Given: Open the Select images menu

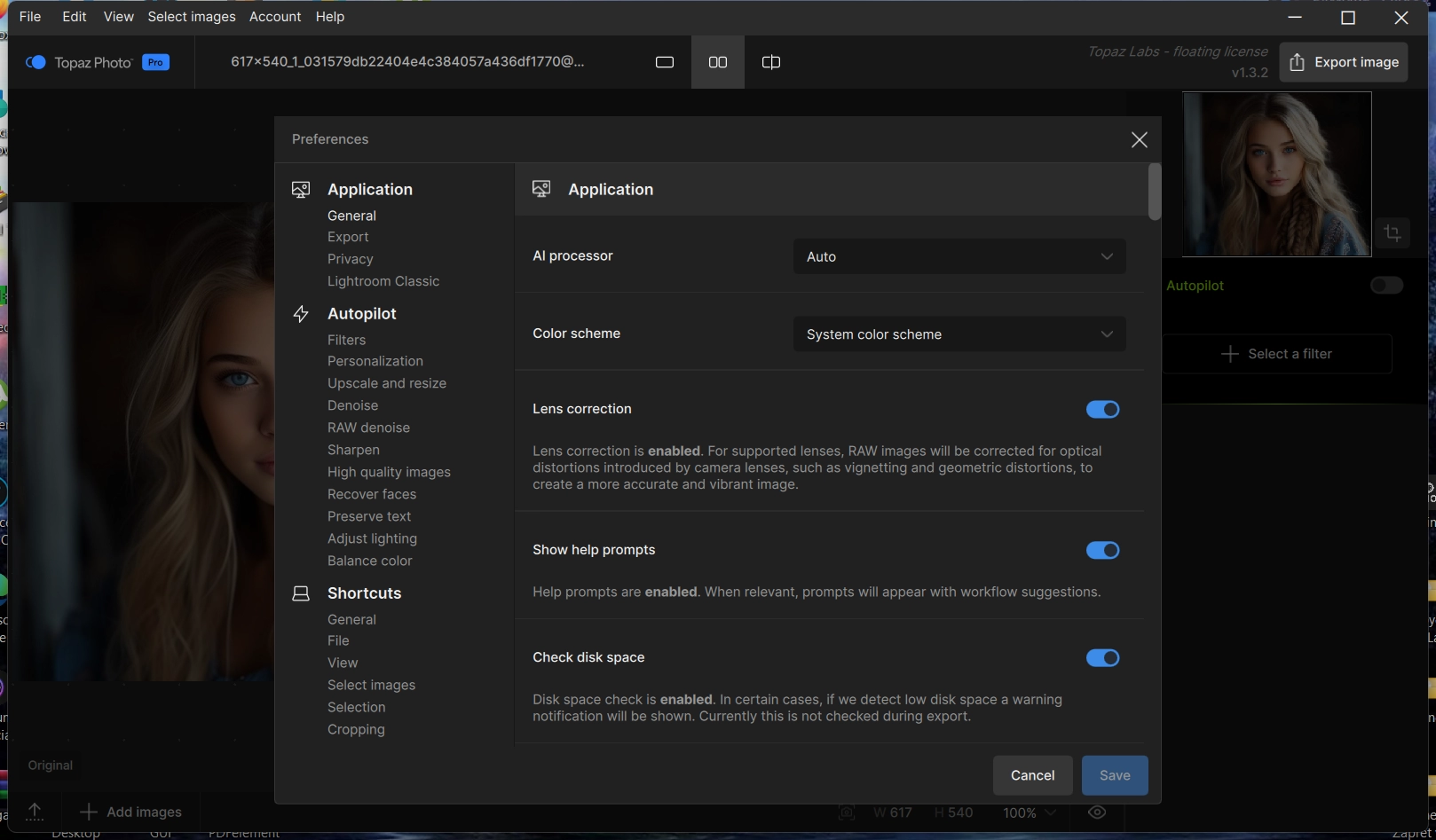Looking at the screenshot, I should coord(192,17).
